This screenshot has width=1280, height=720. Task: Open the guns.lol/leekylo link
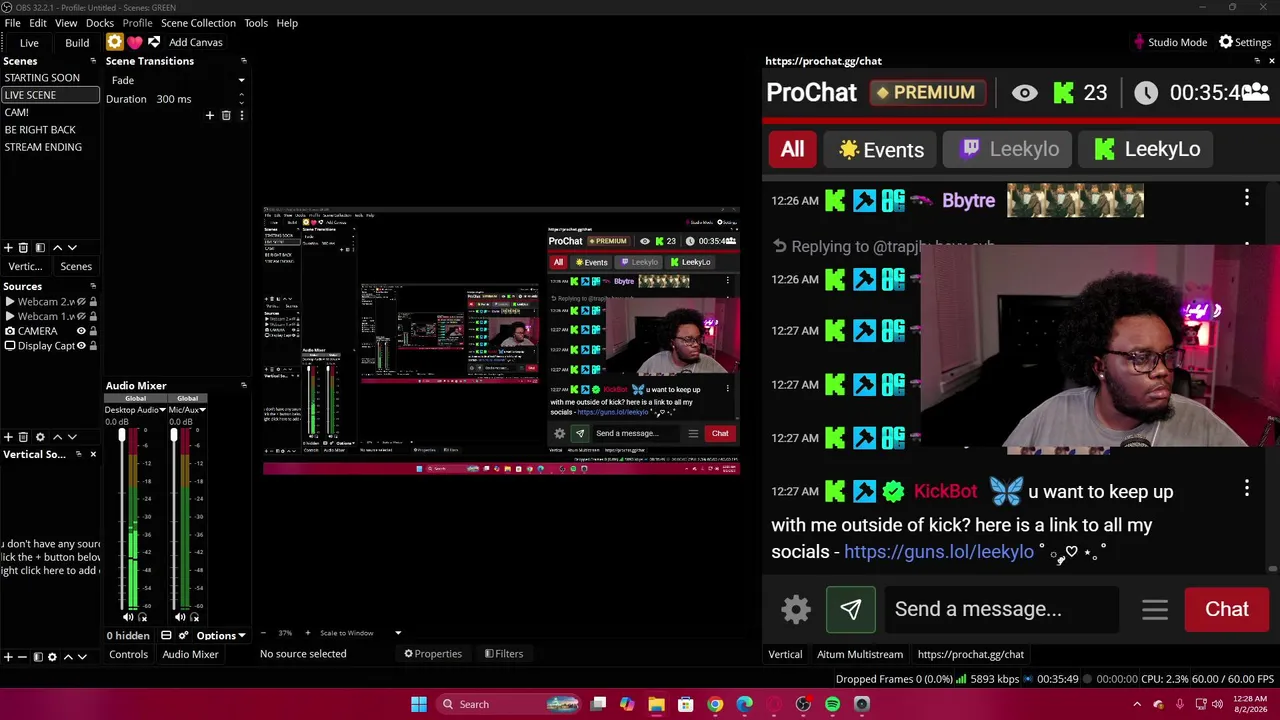point(939,552)
